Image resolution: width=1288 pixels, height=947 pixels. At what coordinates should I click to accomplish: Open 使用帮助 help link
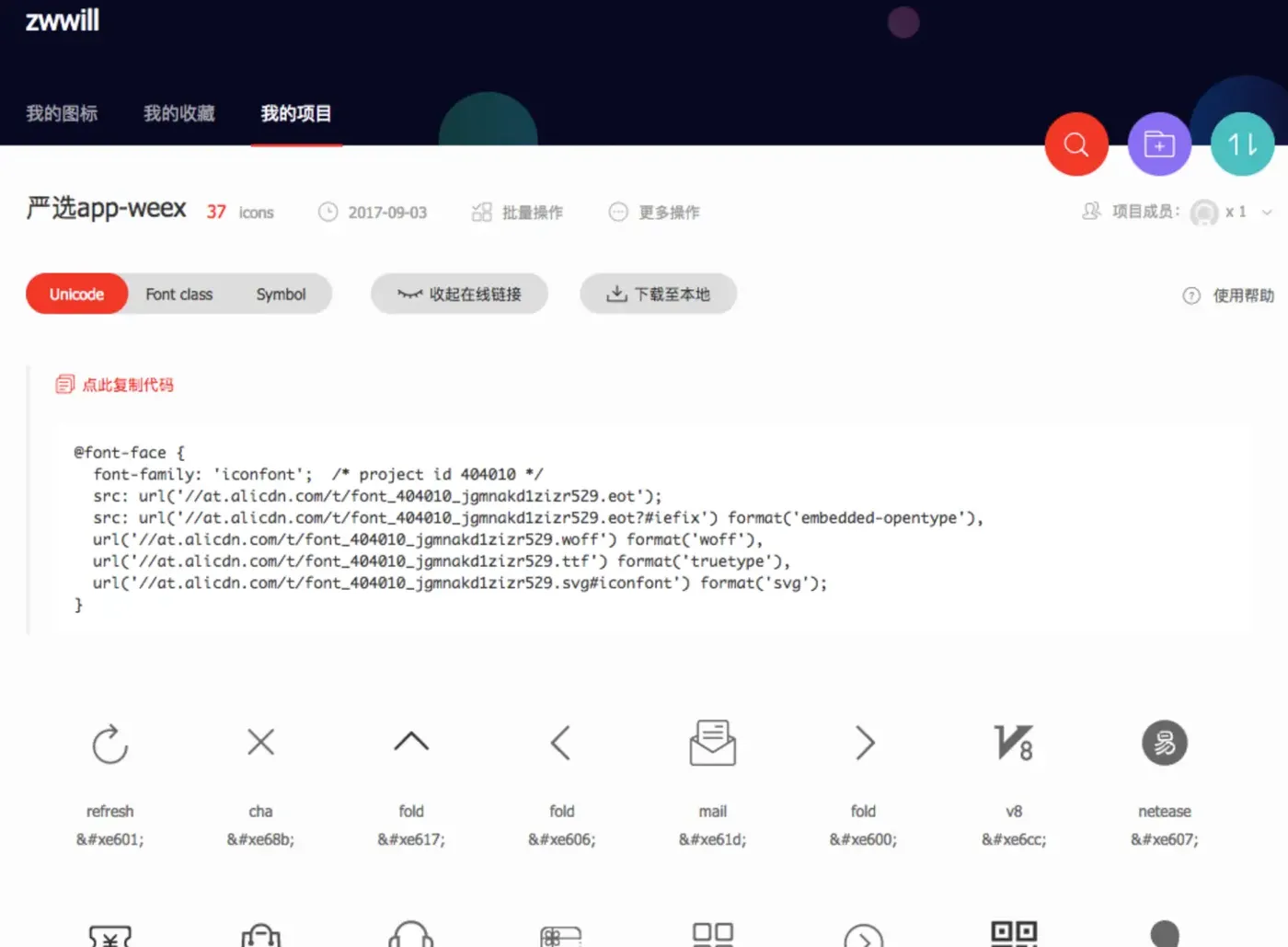(1243, 295)
